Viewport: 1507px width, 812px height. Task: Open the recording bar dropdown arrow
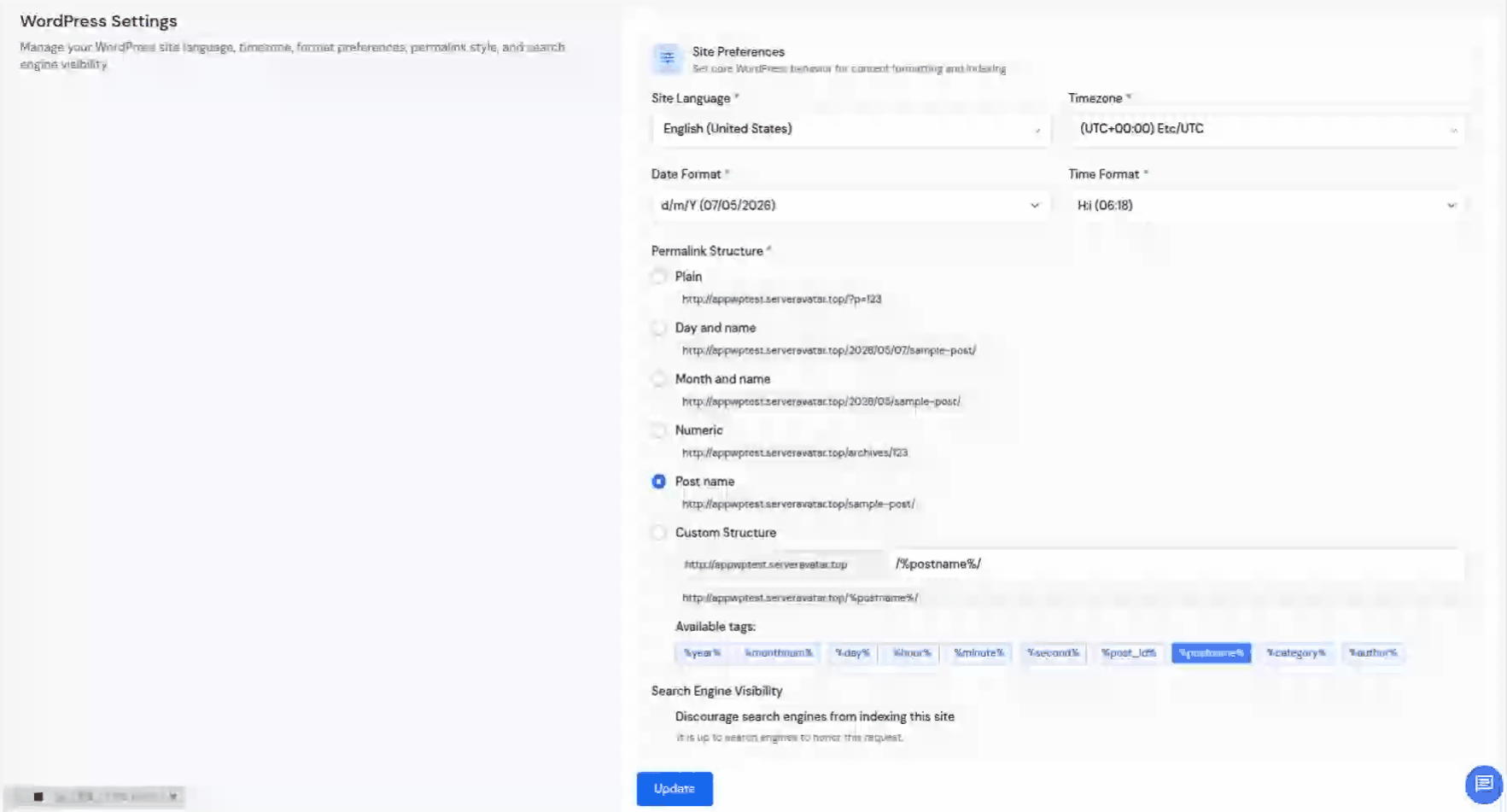click(173, 797)
